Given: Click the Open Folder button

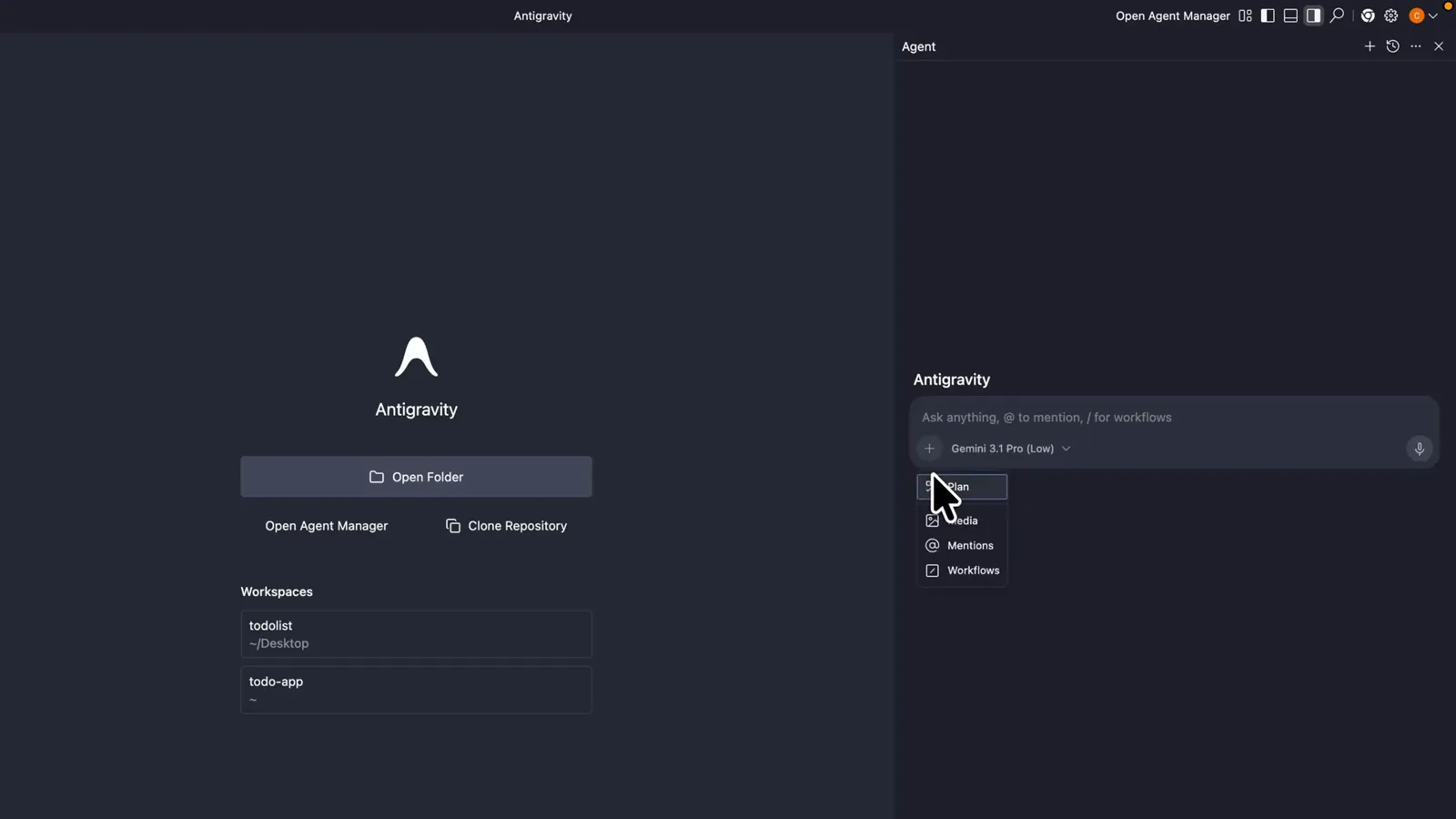Looking at the screenshot, I should pyautogui.click(x=416, y=477).
